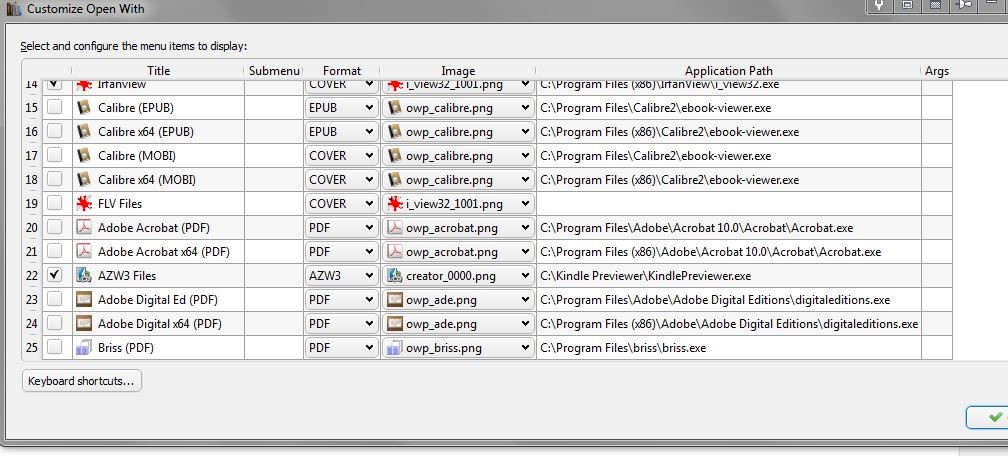Screen dimensions: 1008x456
Task: Click the Submenu column header
Action: [x=274, y=71]
